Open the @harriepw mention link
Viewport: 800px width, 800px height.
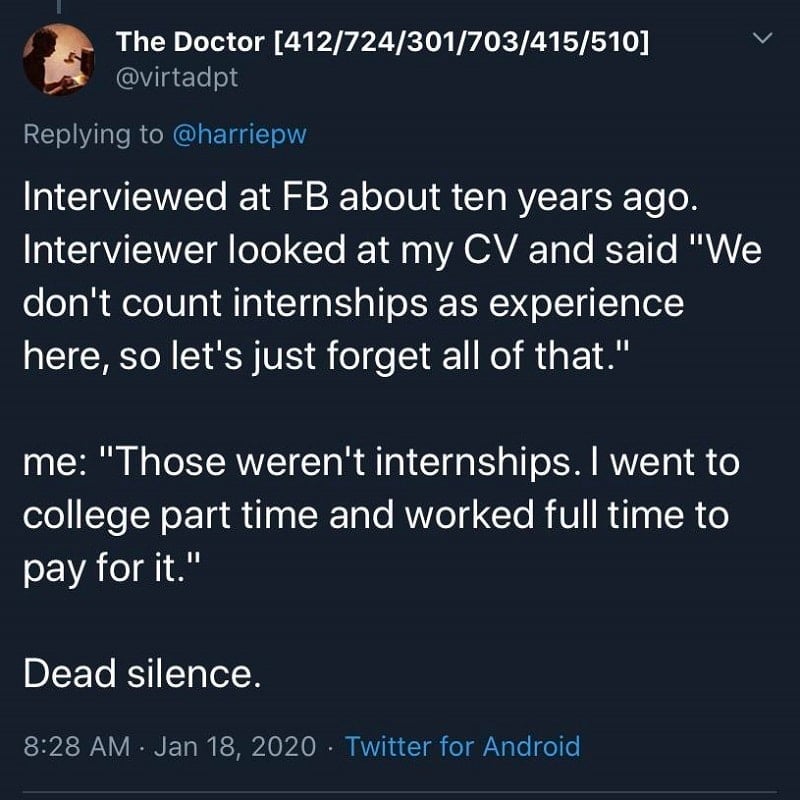click(240, 134)
